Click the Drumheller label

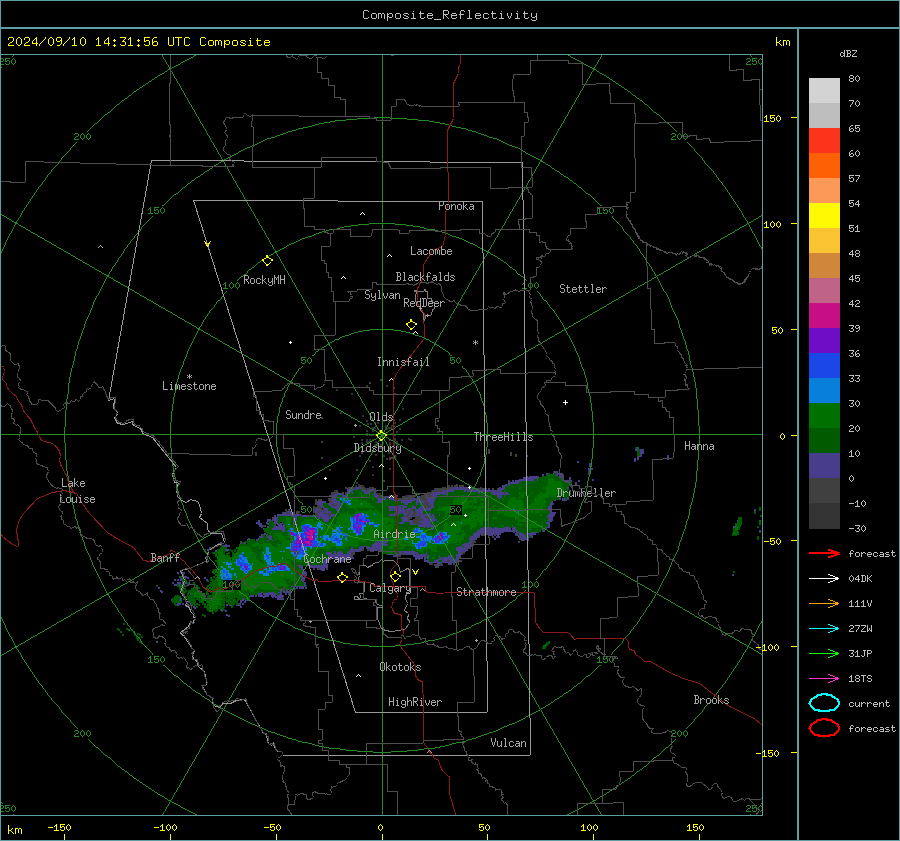(586, 493)
